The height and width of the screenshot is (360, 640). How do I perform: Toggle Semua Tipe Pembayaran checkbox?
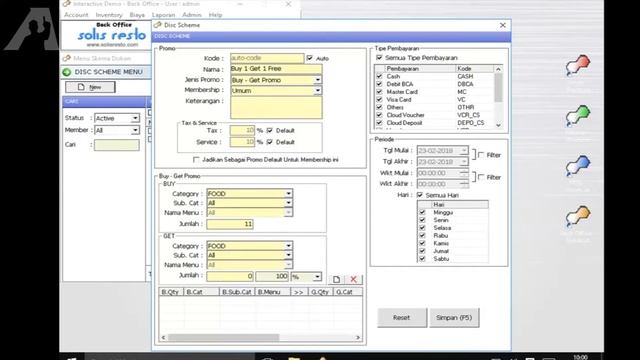(379, 58)
